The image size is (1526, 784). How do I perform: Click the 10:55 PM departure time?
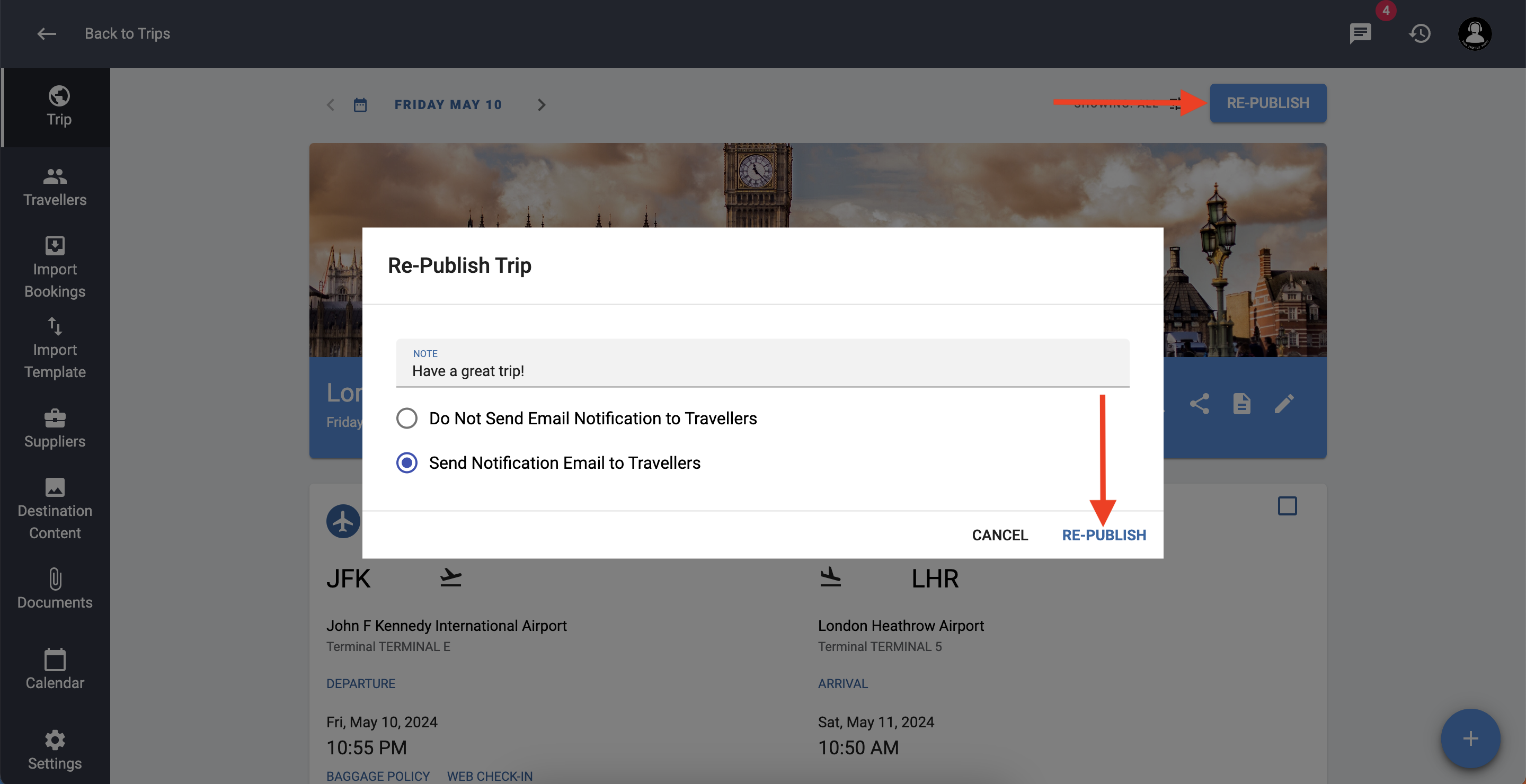366,747
